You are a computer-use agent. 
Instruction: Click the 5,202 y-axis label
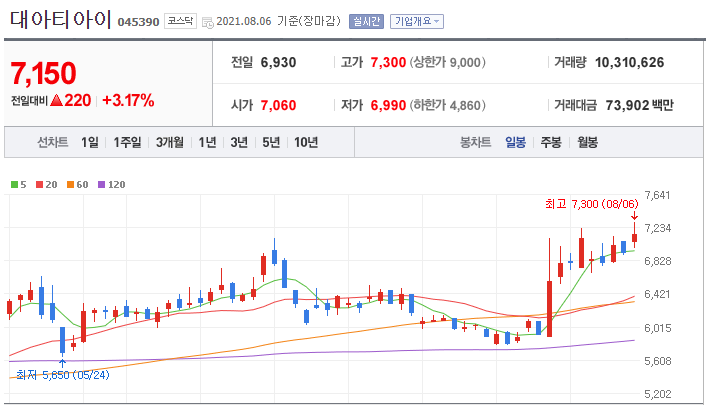point(657,394)
